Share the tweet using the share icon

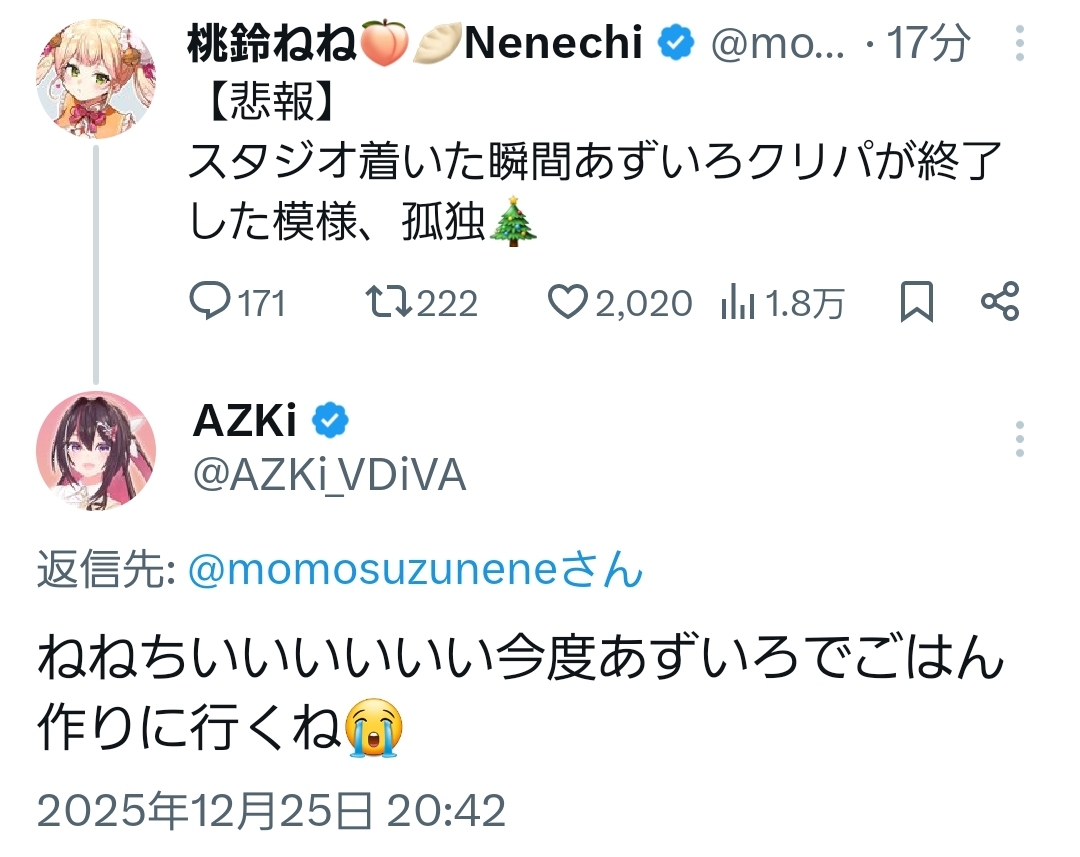point(999,302)
